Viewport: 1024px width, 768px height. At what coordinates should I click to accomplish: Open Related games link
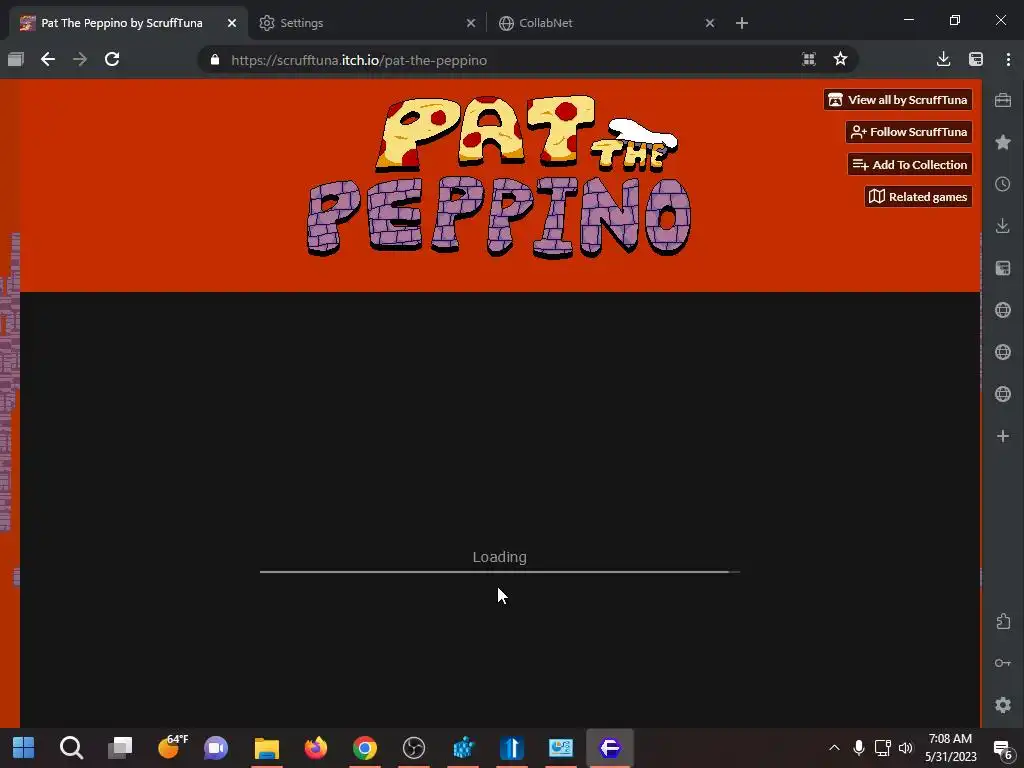(x=919, y=197)
